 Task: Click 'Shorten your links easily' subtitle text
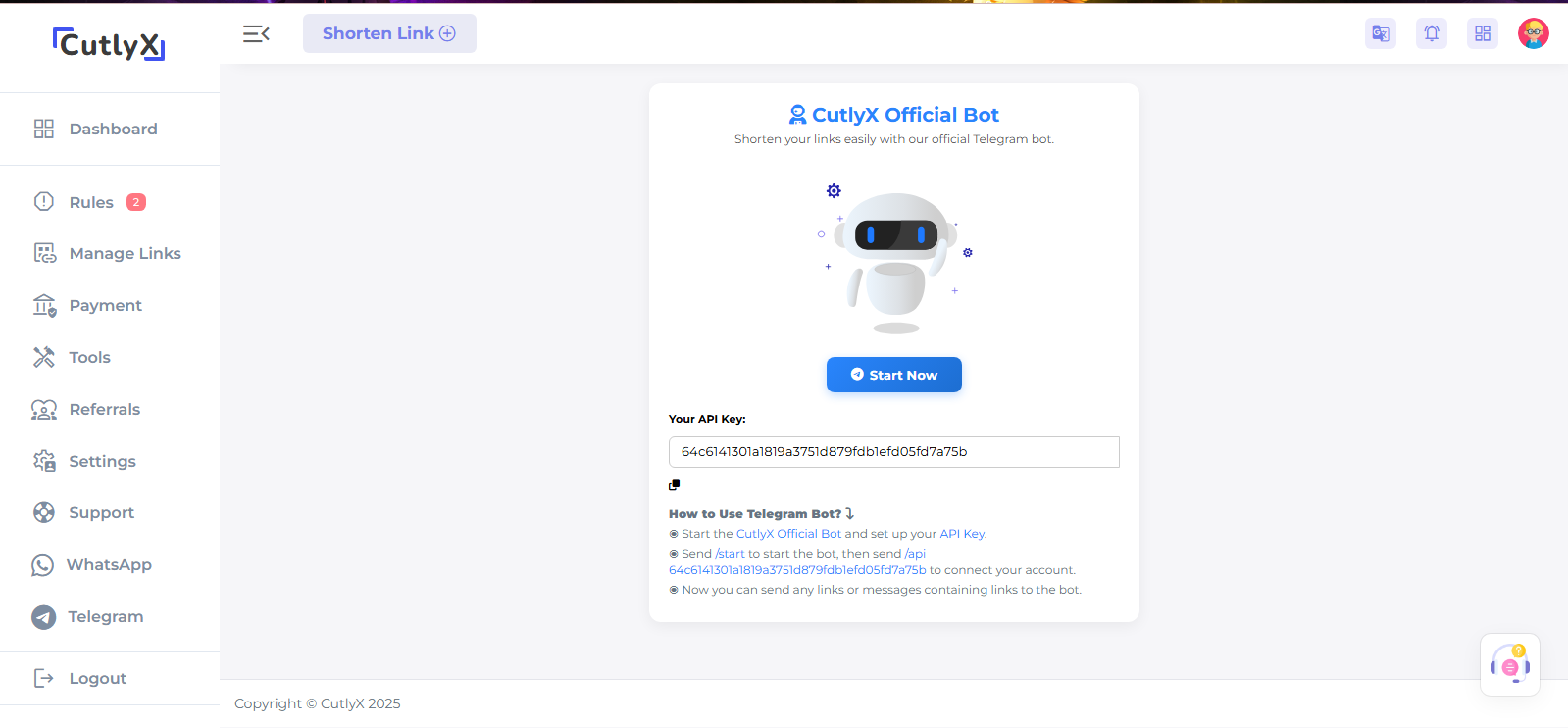point(894,139)
